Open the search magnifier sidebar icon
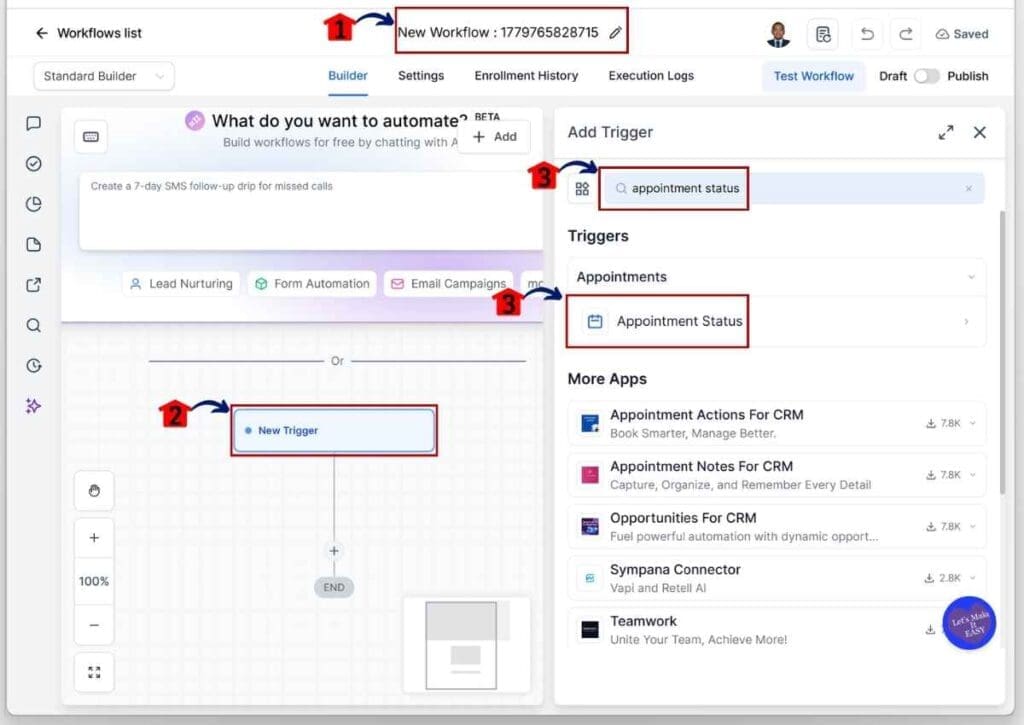Viewport: 1024px width, 725px height. (33, 325)
